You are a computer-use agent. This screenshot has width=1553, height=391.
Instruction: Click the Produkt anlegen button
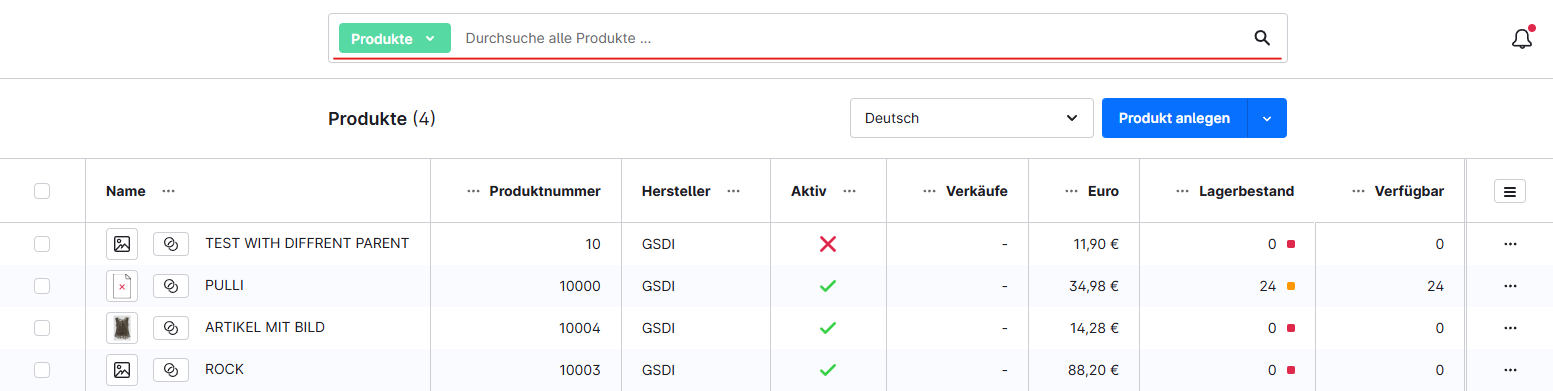pos(1174,118)
